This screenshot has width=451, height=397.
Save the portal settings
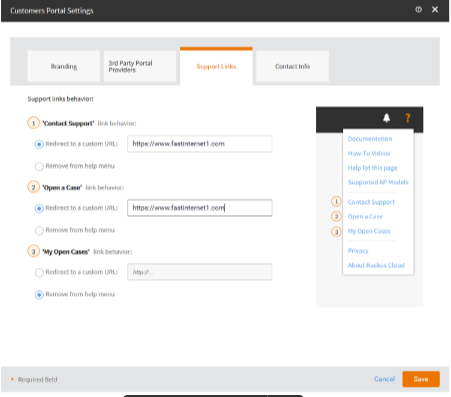pyautogui.click(x=421, y=379)
